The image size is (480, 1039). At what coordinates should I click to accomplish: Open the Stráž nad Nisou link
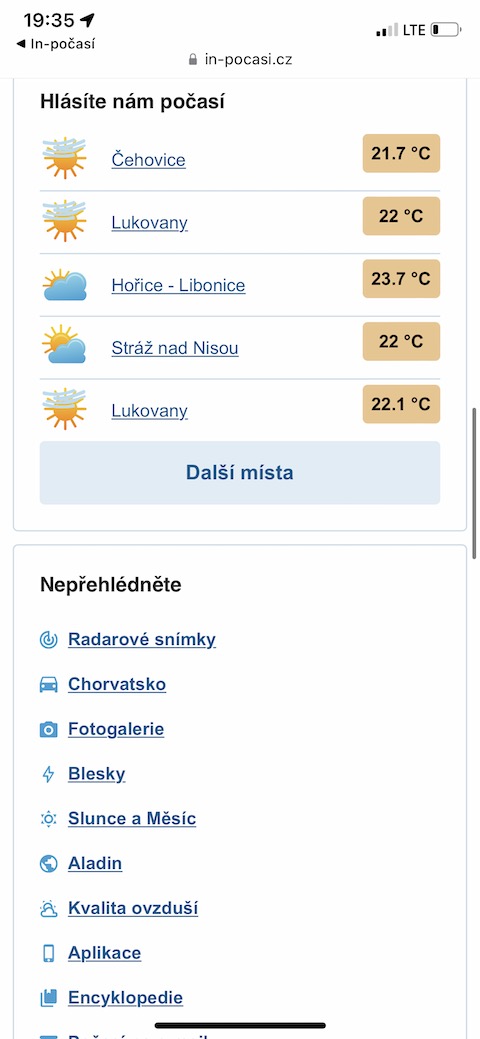pos(175,348)
